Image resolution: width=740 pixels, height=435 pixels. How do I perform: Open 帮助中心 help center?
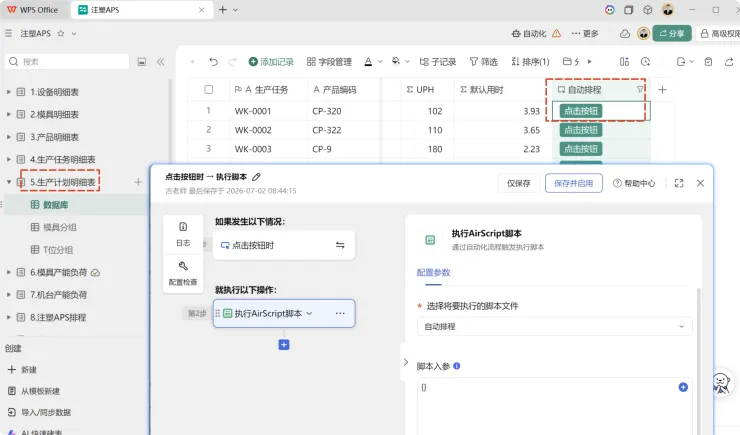[x=634, y=183]
